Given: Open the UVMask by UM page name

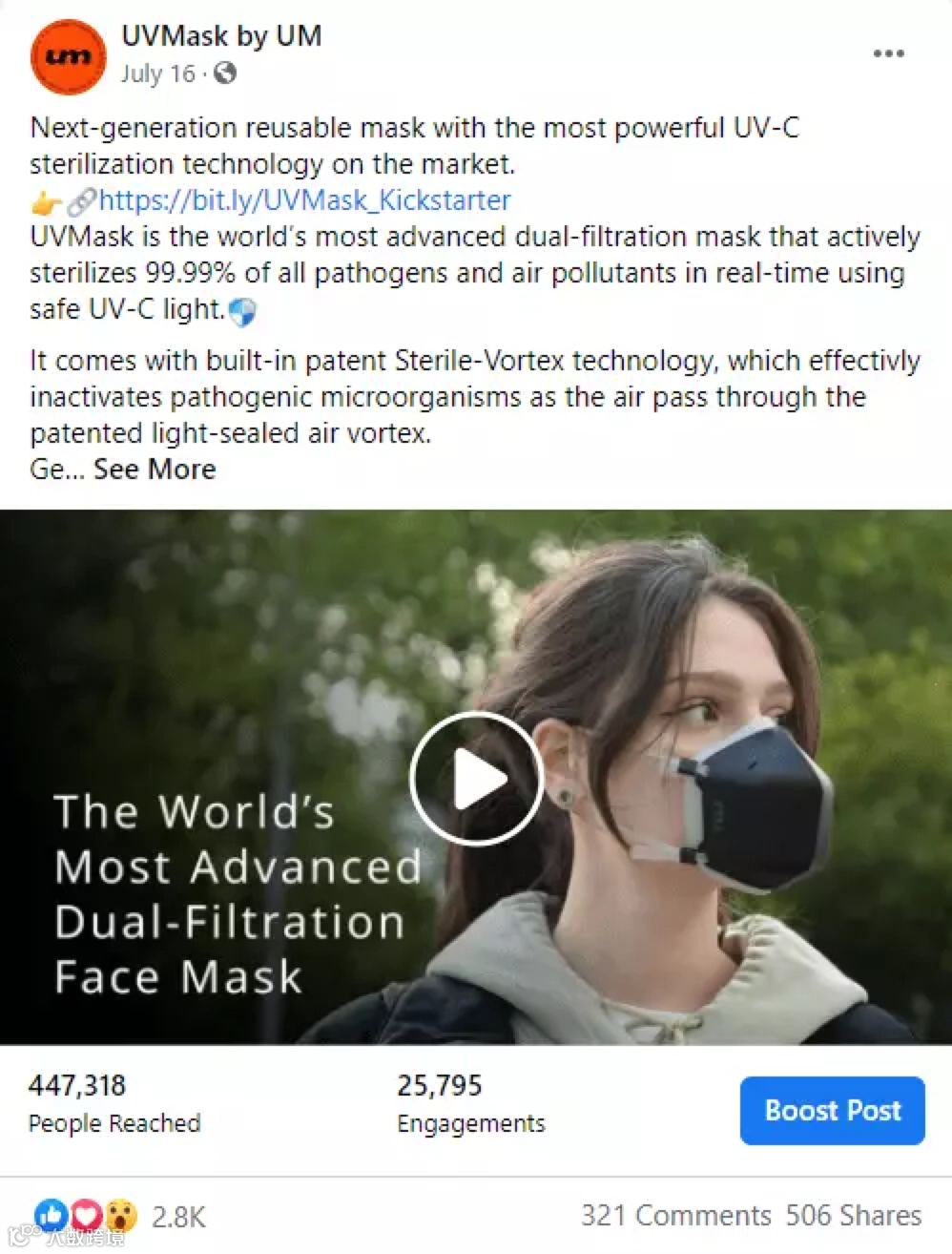Looking at the screenshot, I should coord(221,36).
